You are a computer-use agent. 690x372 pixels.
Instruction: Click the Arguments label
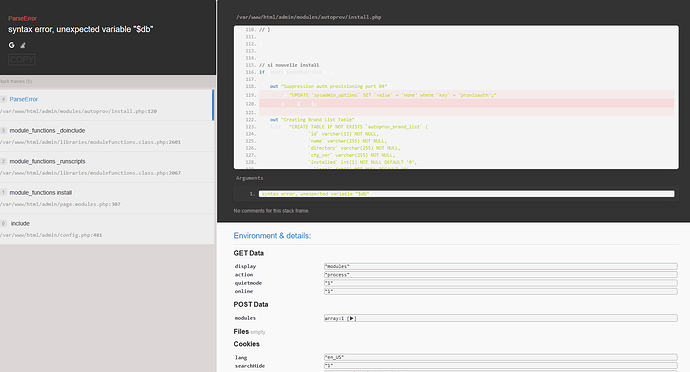tap(250, 178)
